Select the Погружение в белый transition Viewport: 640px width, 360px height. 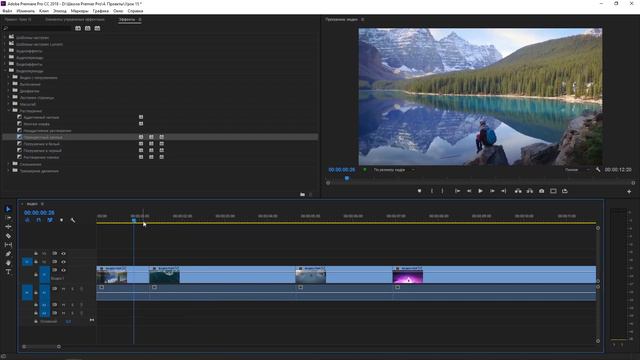(41, 144)
